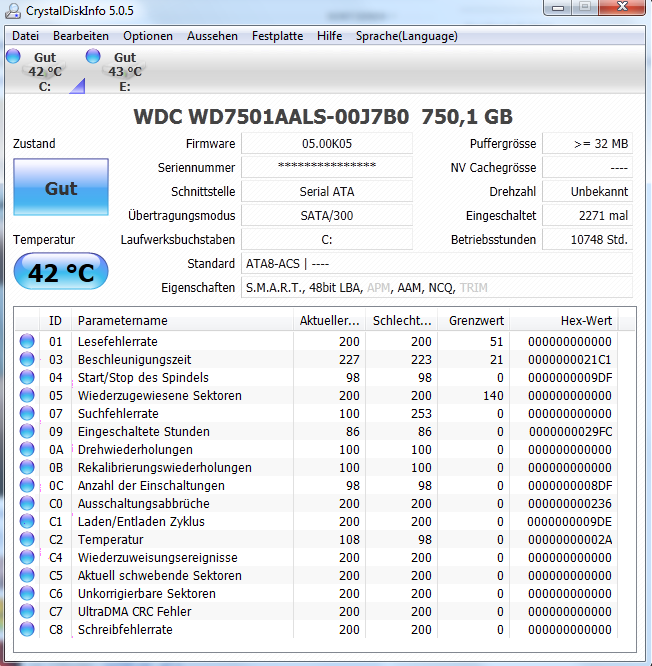Screen dimensions: 652x666
Task: Click the Firmware value 05.00K05
Action: tap(327, 144)
